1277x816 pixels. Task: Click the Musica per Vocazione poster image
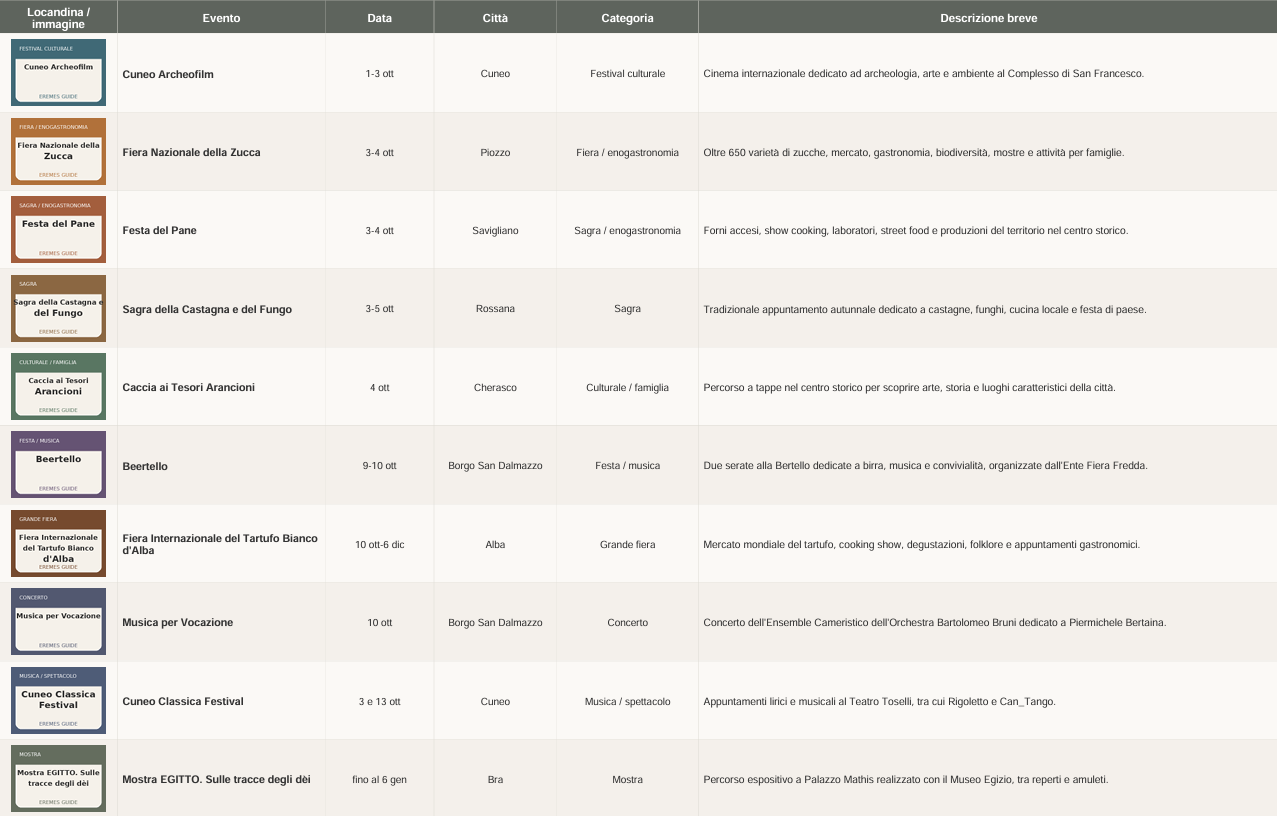(x=58, y=622)
